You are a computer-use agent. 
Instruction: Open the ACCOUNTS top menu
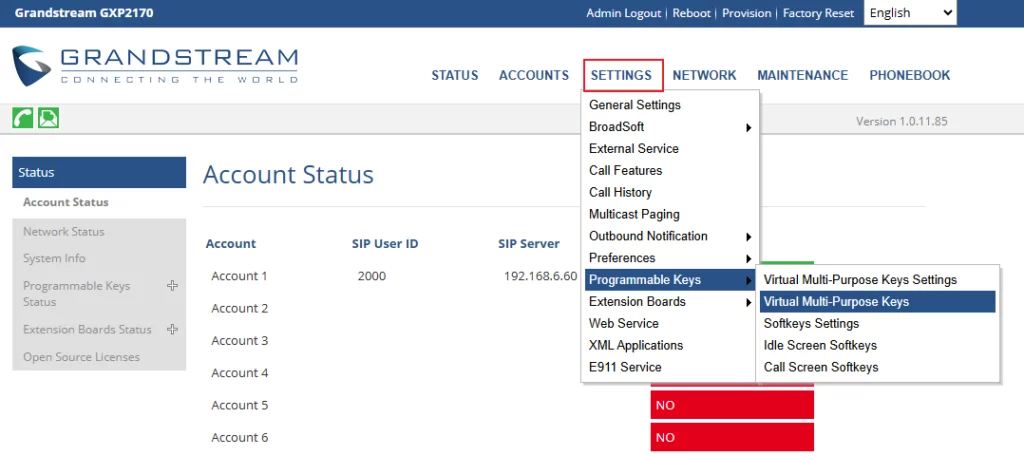(534, 75)
